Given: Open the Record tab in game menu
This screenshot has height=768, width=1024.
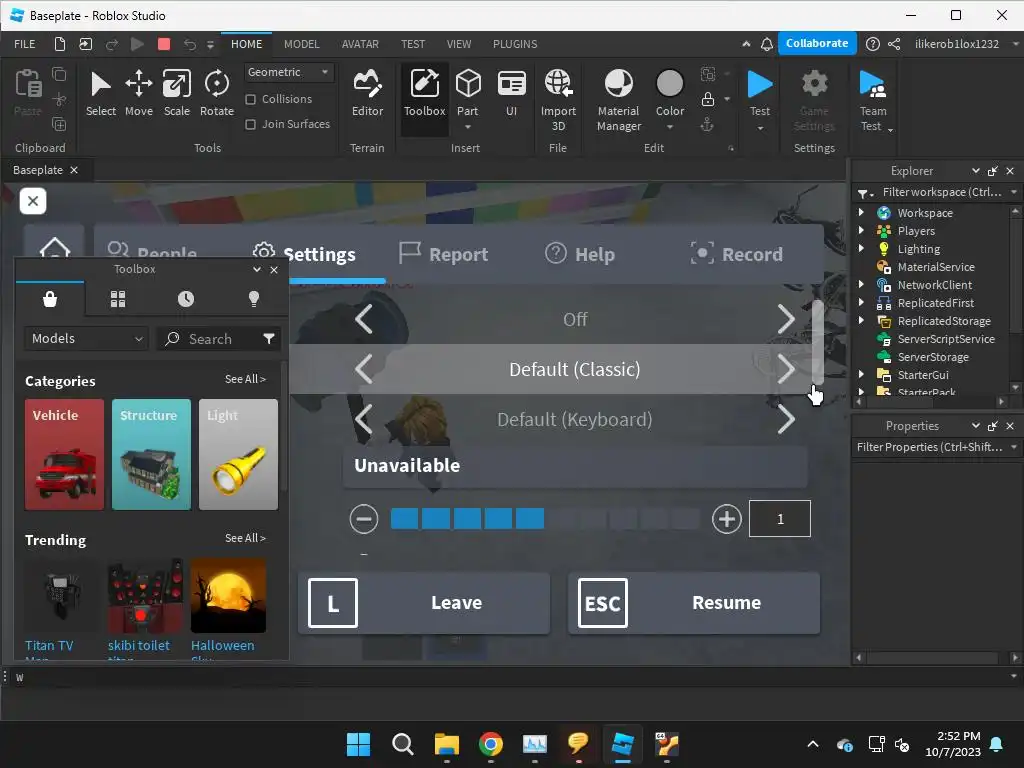Looking at the screenshot, I should [x=736, y=253].
